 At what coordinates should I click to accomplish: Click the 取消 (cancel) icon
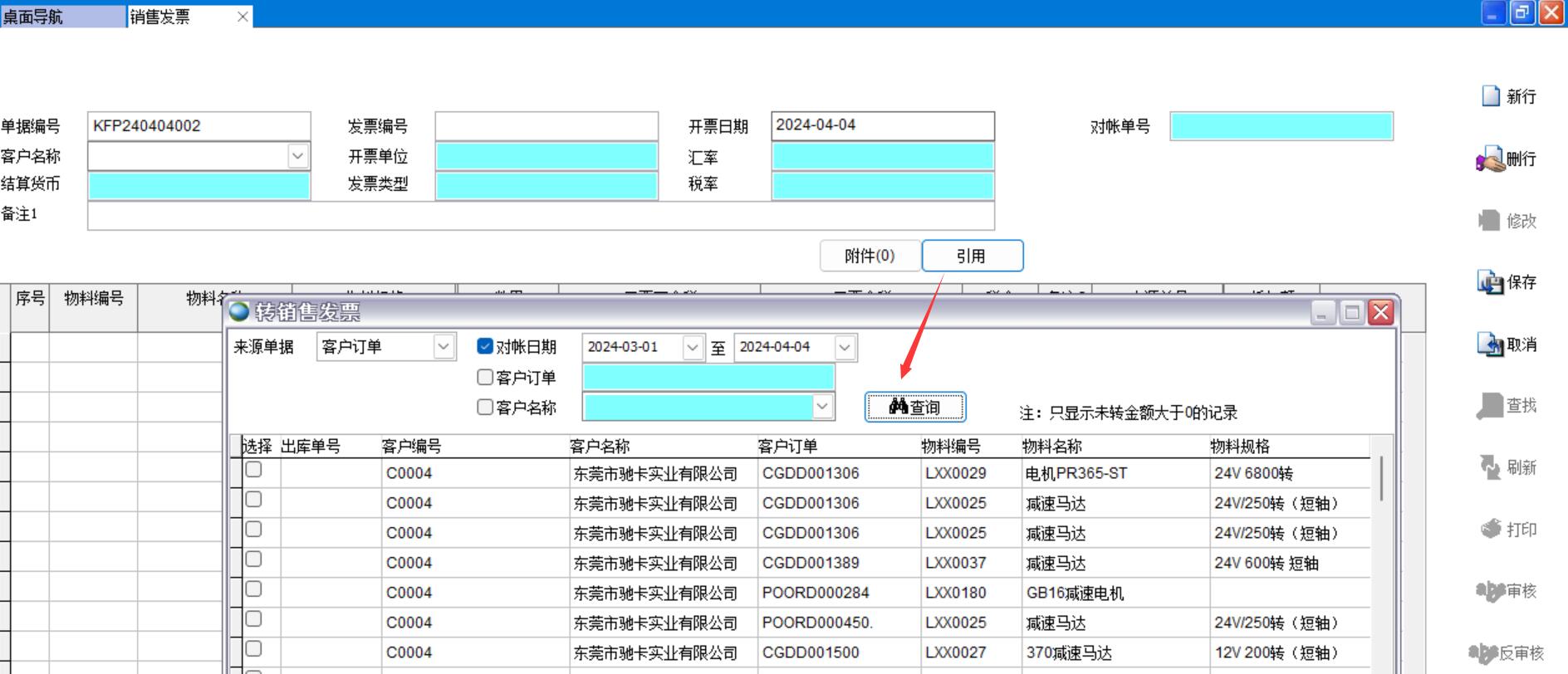click(1490, 344)
